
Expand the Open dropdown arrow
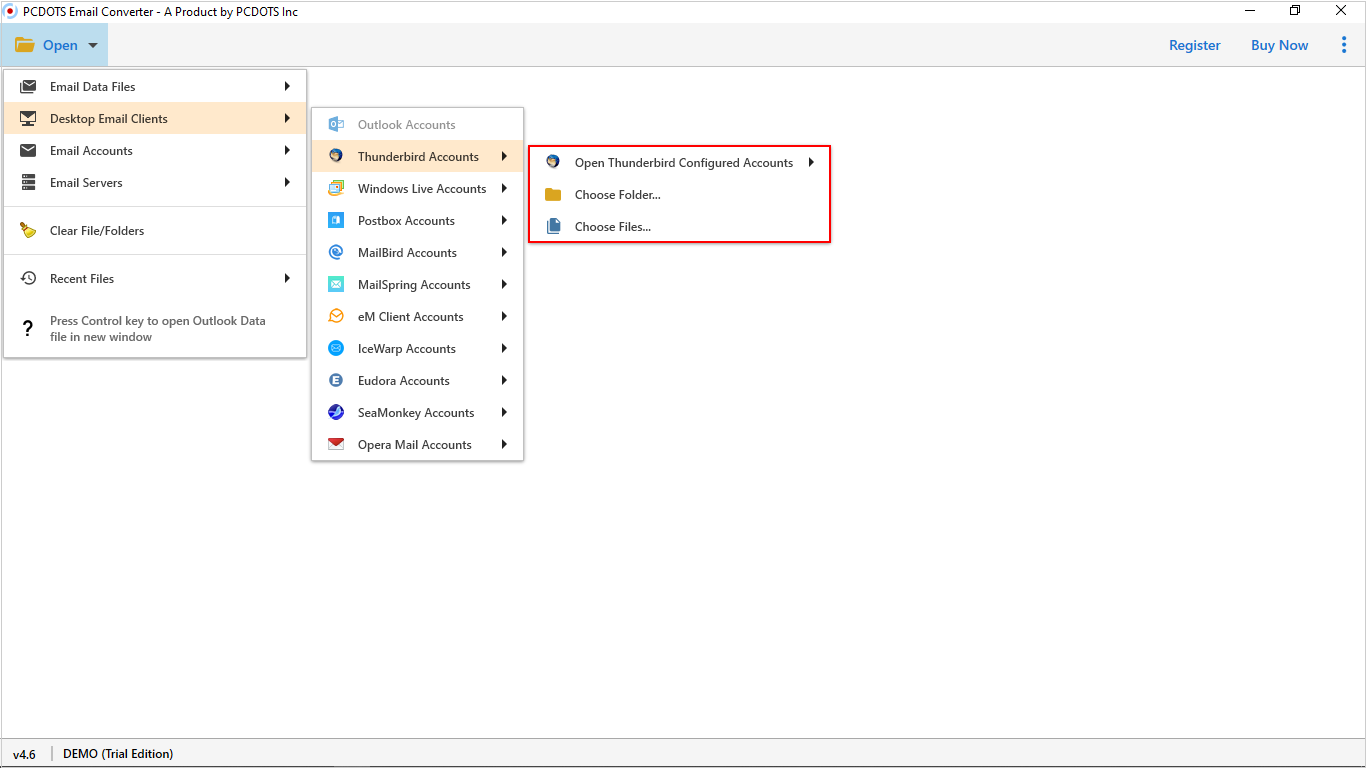(x=92, y=46)
